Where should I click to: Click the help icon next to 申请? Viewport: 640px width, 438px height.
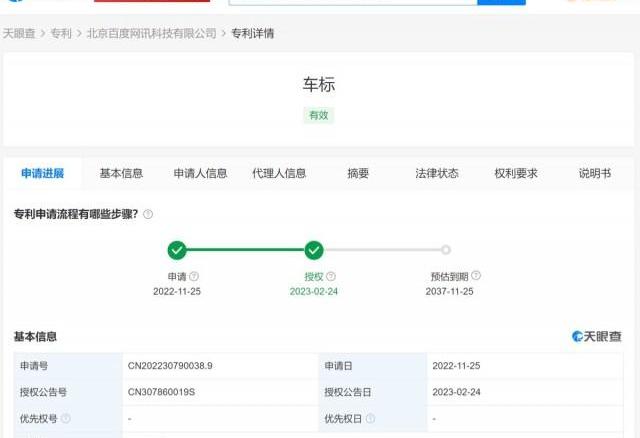tap(194, 277)
